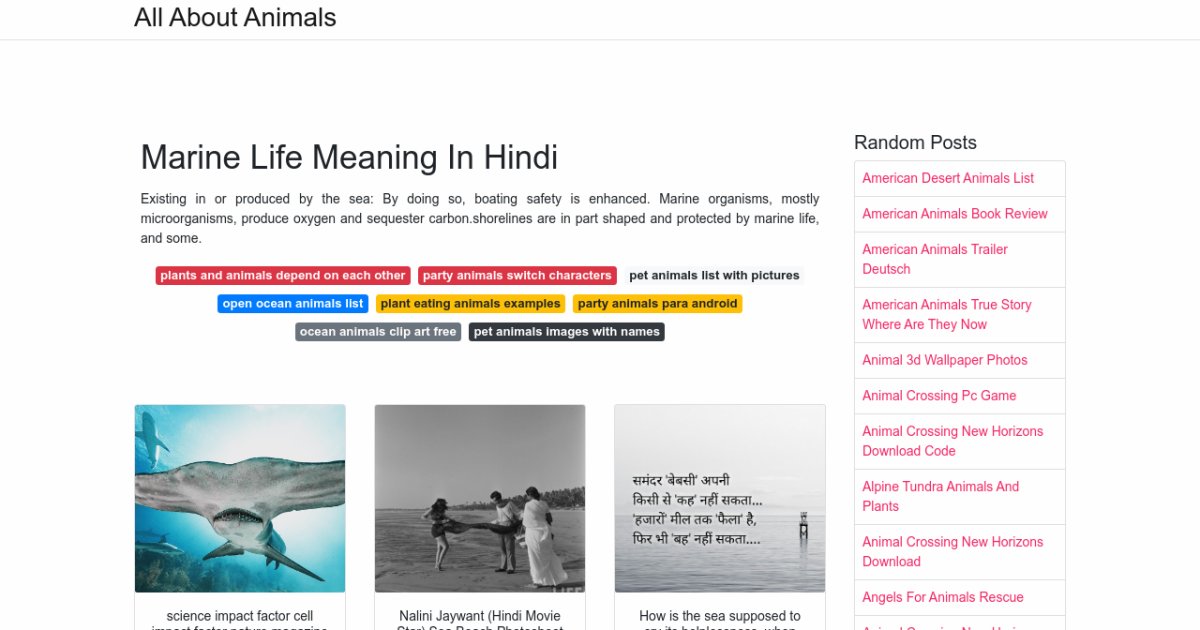Visit American Animals True Story post
The image size is (1200, 630).
[x=946, y=314]
